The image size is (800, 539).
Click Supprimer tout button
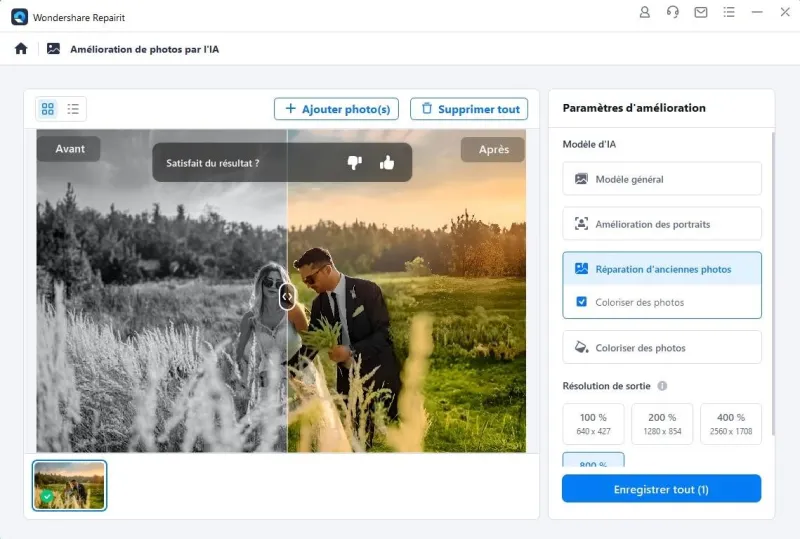click(x=469, y=109)
